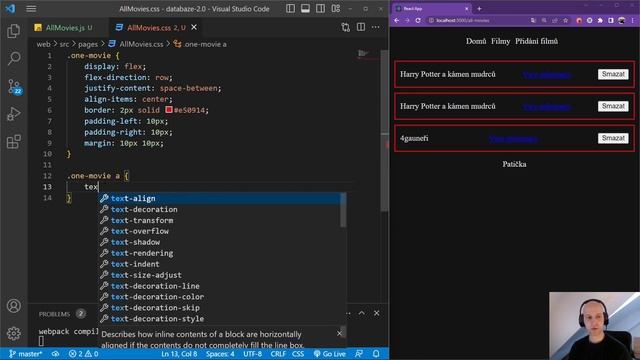
Task: Maximize panel with the up chevron
Action: 362,313
